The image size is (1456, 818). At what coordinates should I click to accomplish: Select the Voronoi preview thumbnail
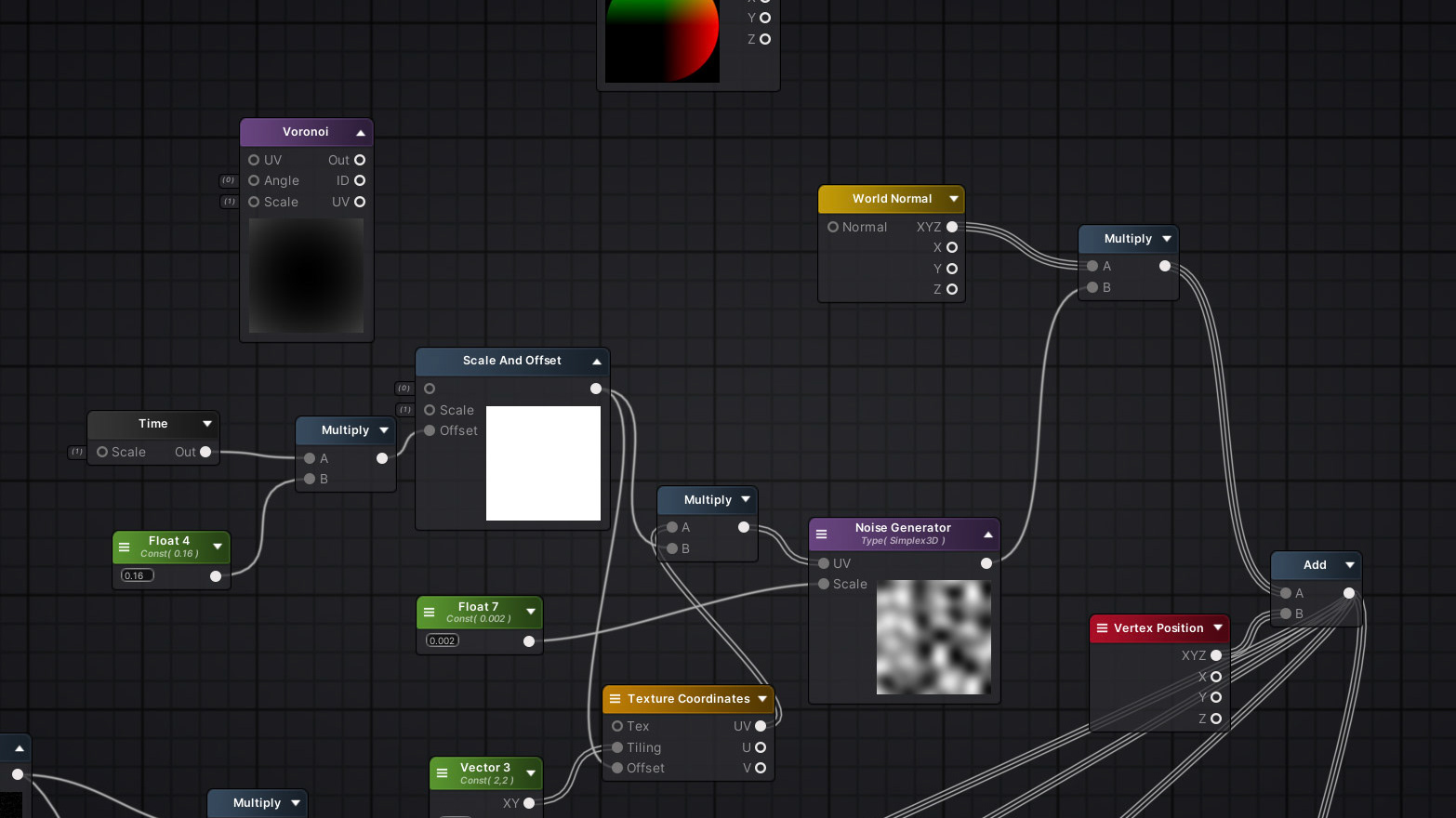tap(306, 275)
